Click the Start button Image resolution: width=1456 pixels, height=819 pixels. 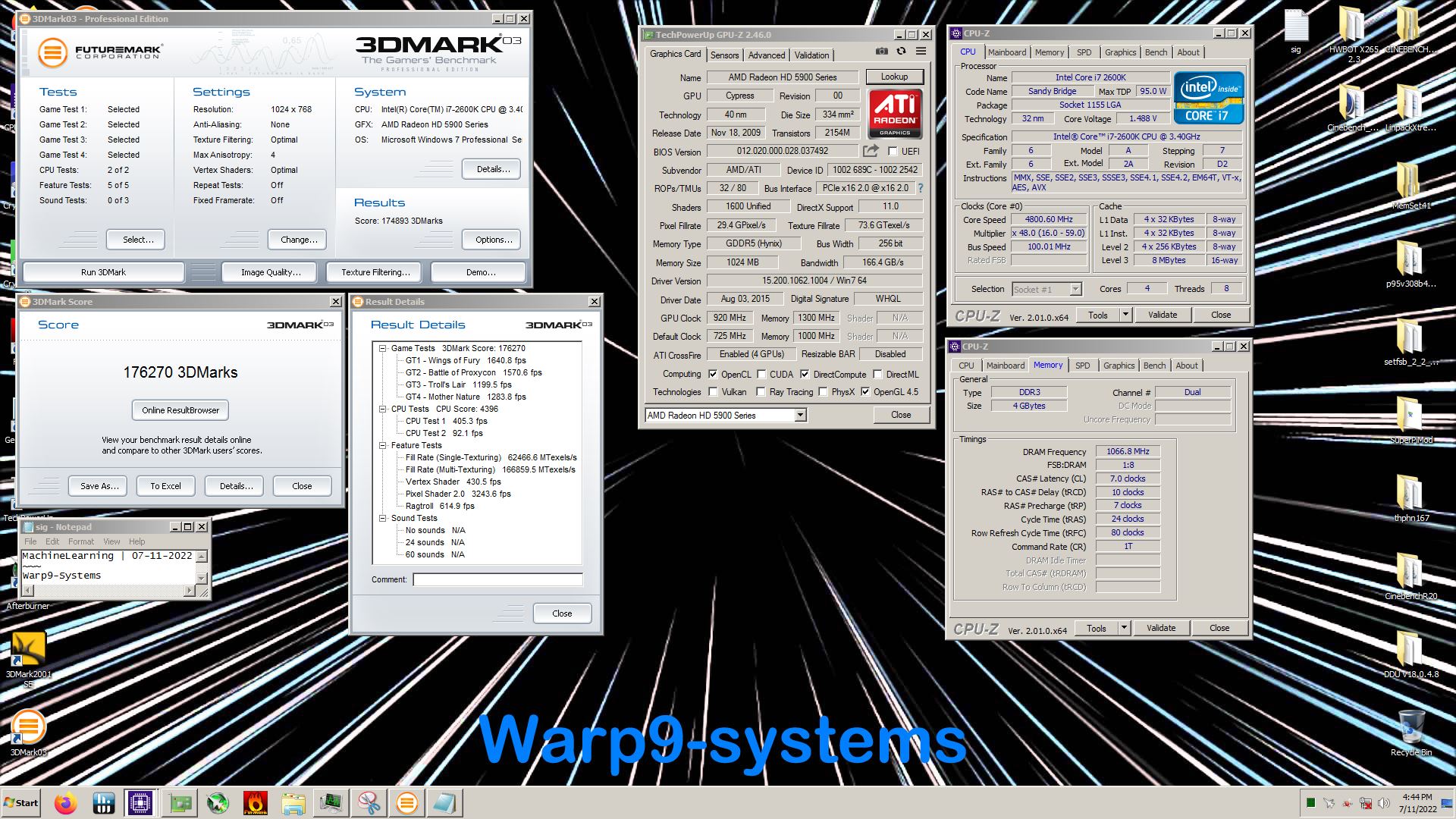(20, 803)
